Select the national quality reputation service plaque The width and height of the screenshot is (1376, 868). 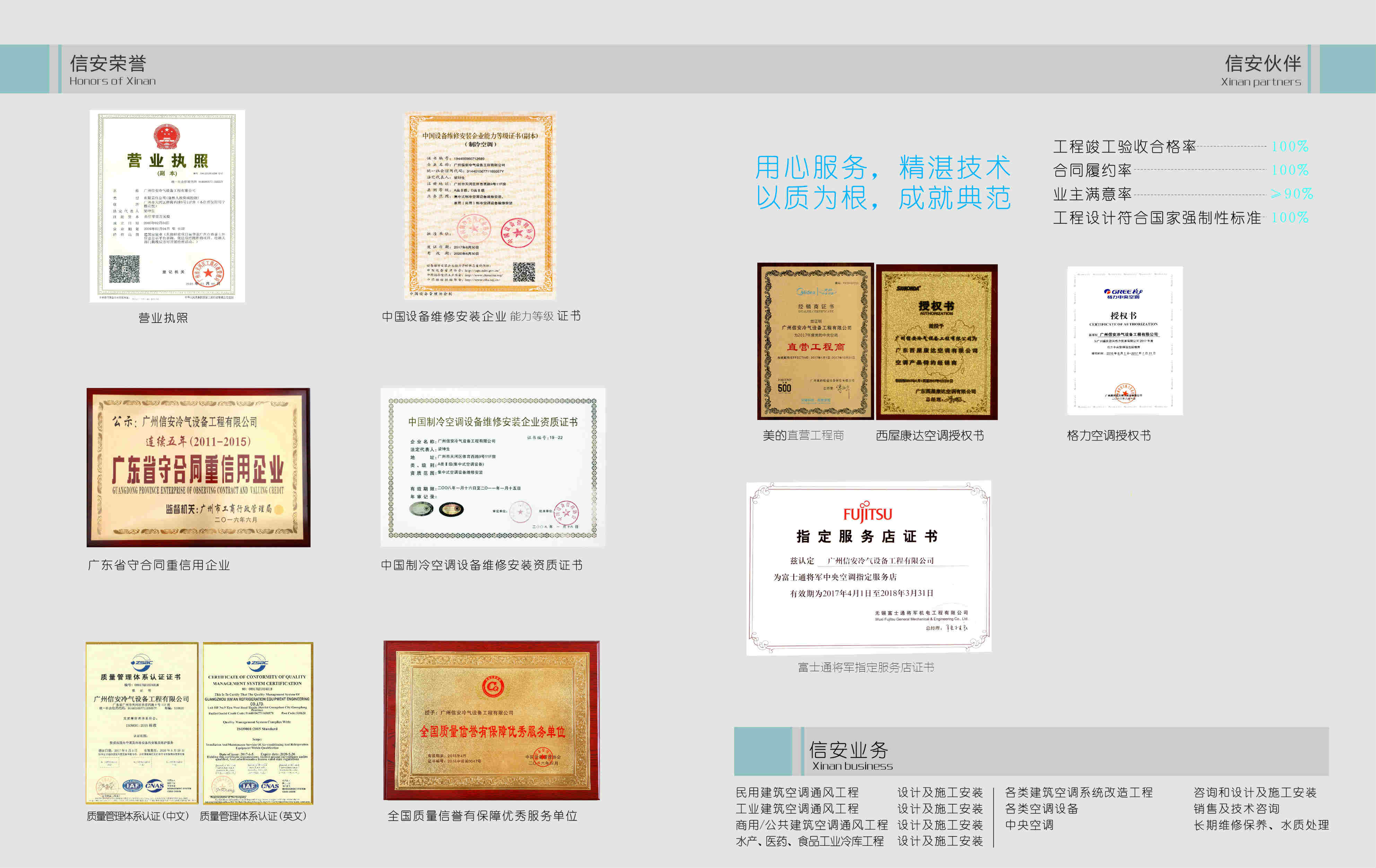pos(491,720)
